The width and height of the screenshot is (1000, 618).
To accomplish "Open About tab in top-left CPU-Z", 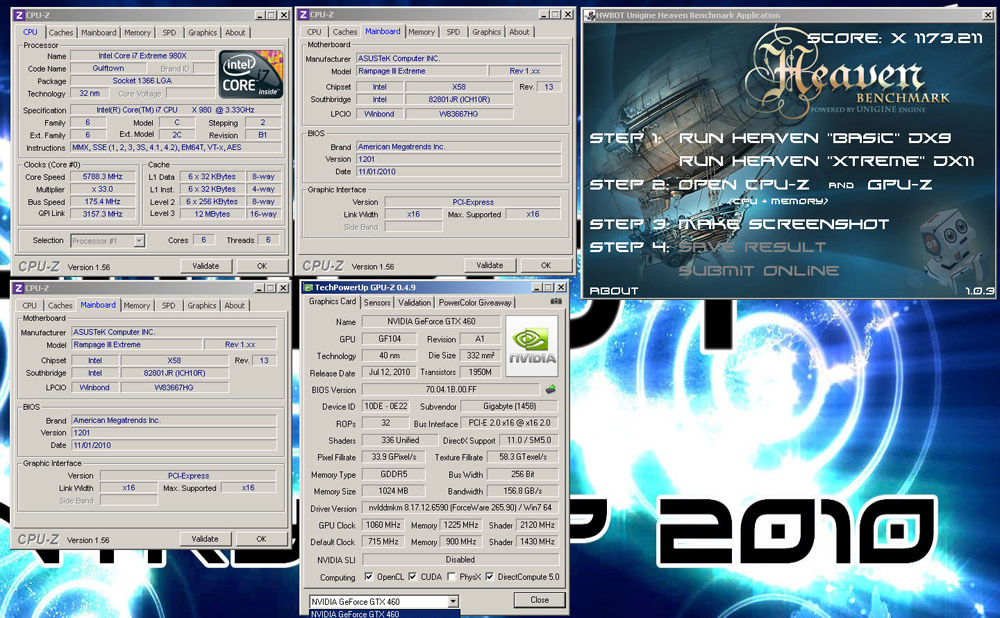I will tap(235, 33).
